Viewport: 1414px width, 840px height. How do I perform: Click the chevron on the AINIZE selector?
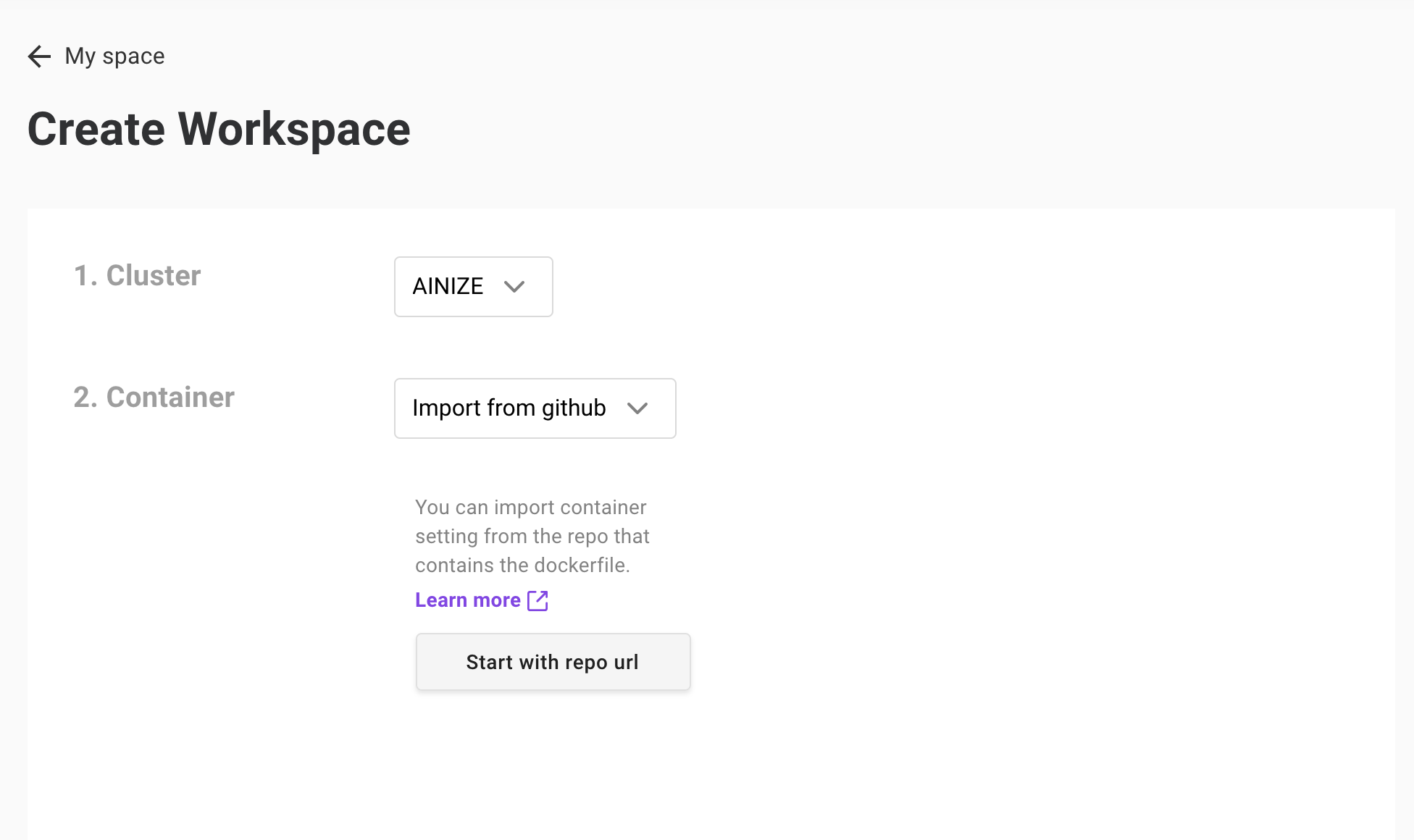coord(514,287)
